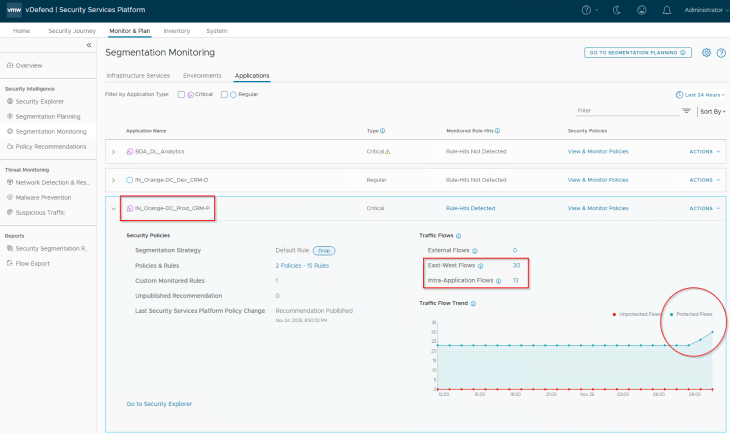Screen dimensions: 730x434
Task: Toggle Protected Flows legend series
Action: 691,314
